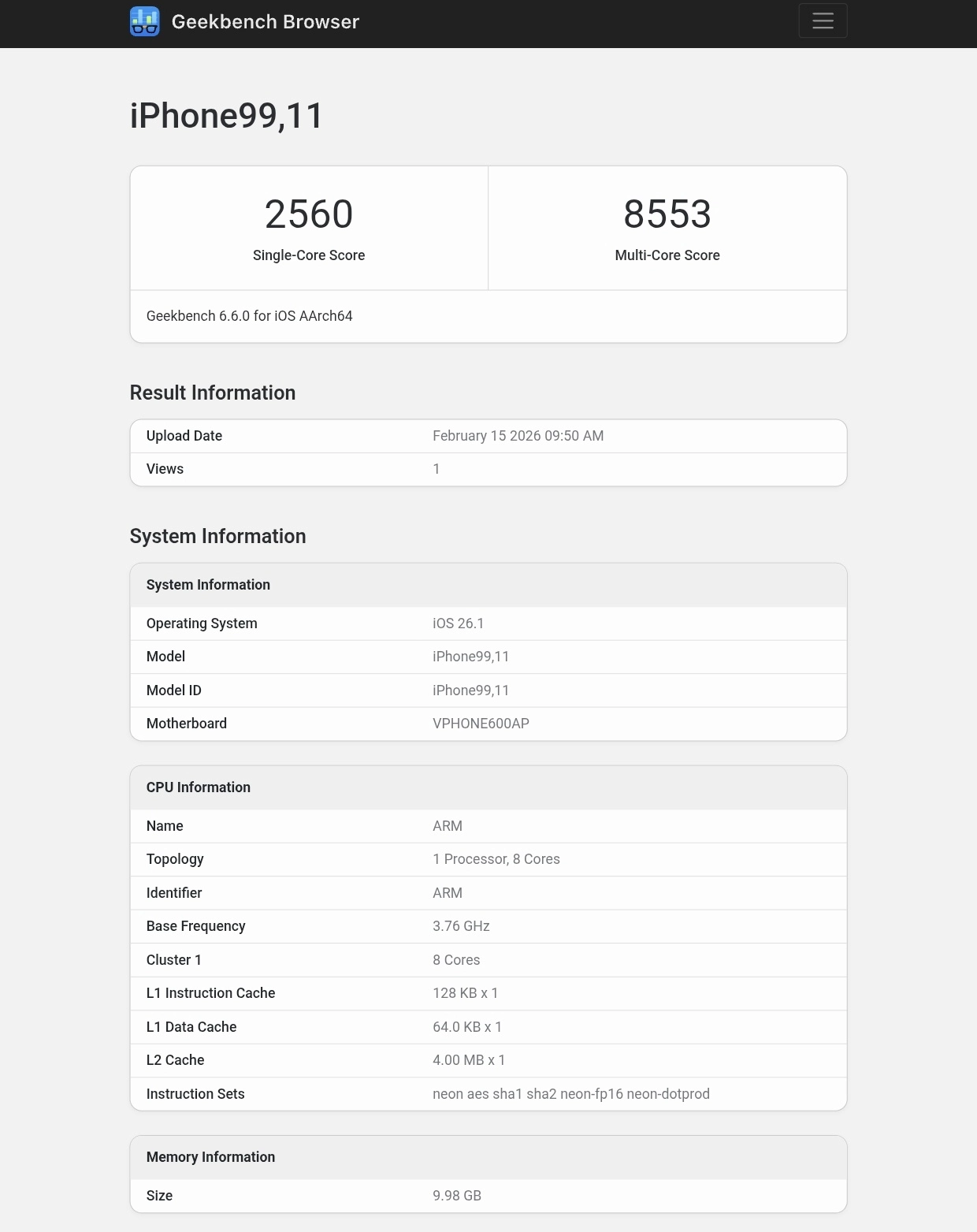Screen dimensions: 977x1232
Task: Click the Upload Date value February 15 2026
Action: coord(518,436)
